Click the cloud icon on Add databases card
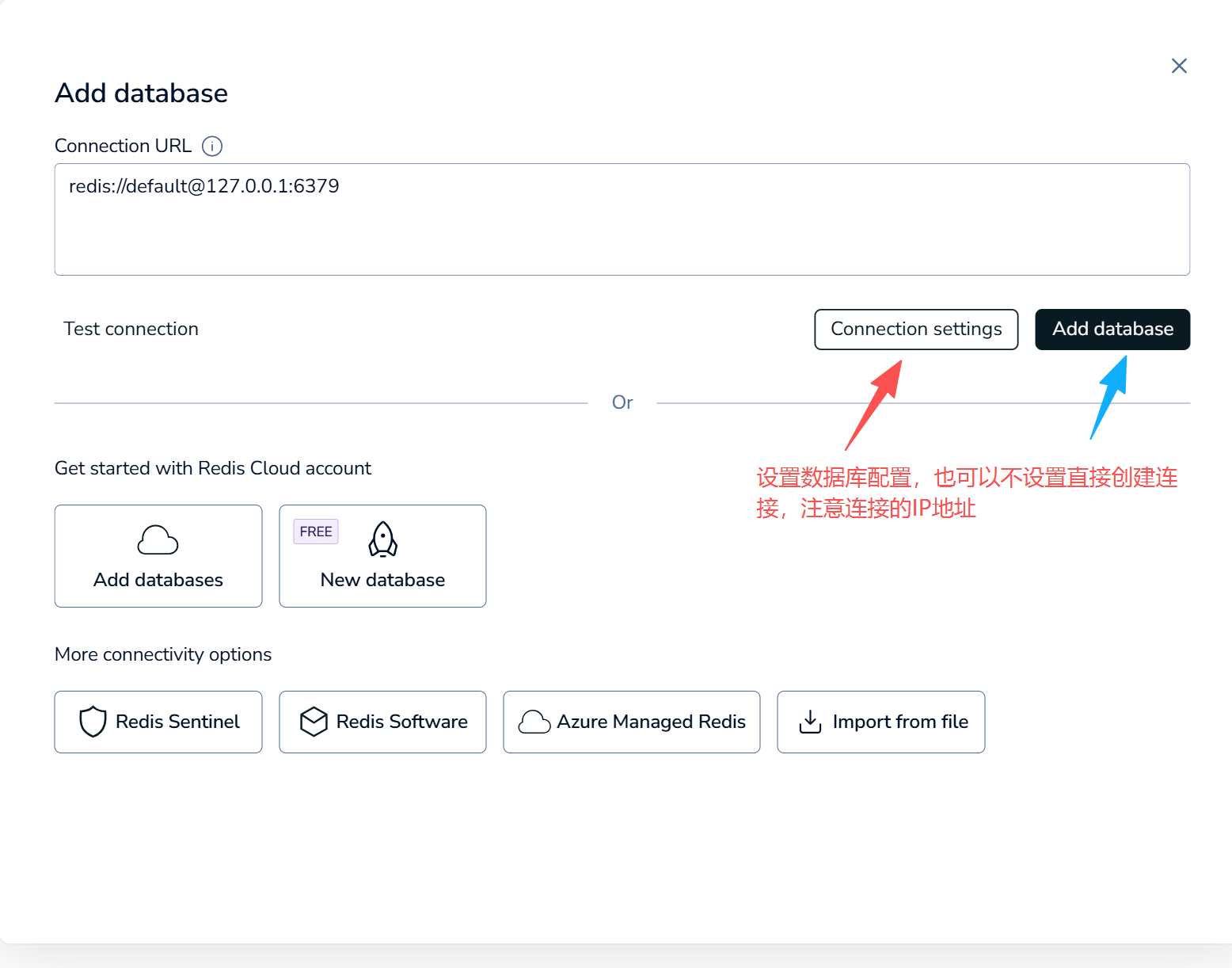Image resolution: width=1232 pixels, height=968 pixels. tap(158, 540)
